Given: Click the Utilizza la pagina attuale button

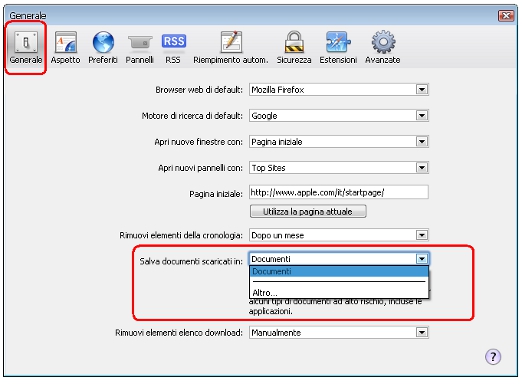Looking at the screenshot, I should coord(308,212).
